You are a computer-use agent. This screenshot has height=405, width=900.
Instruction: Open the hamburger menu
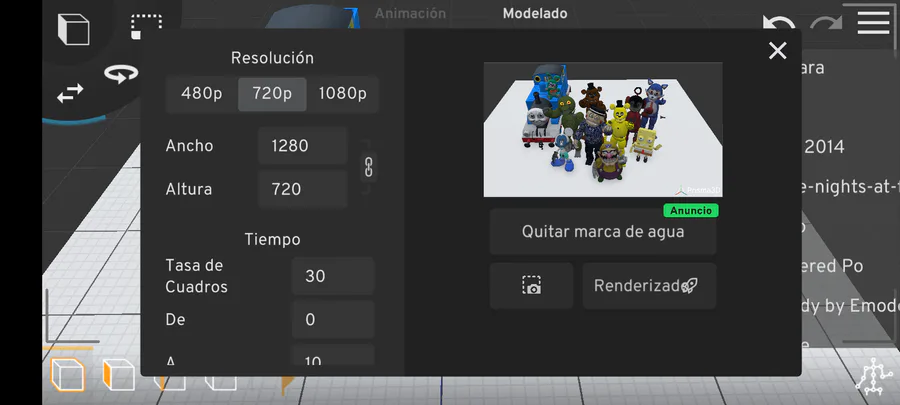(x=874, y=22)
